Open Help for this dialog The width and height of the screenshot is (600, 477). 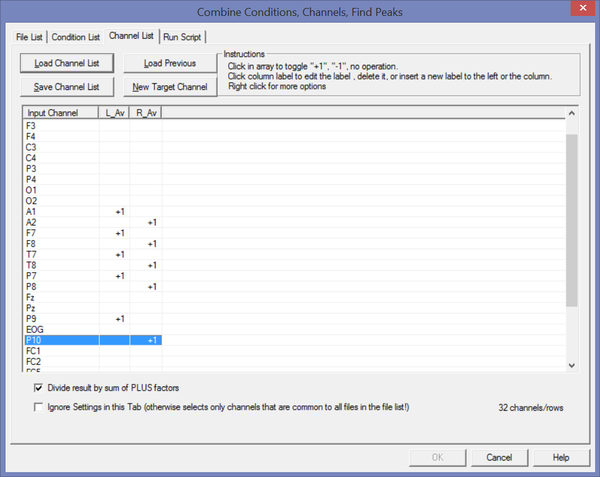click(x=561, y=457)
